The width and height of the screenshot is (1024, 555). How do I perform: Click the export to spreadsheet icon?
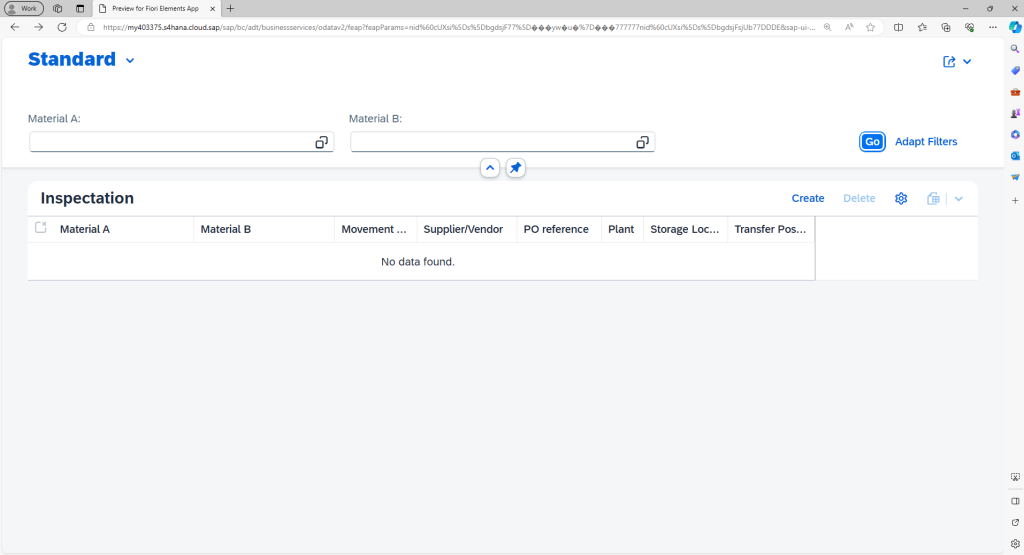933,199
